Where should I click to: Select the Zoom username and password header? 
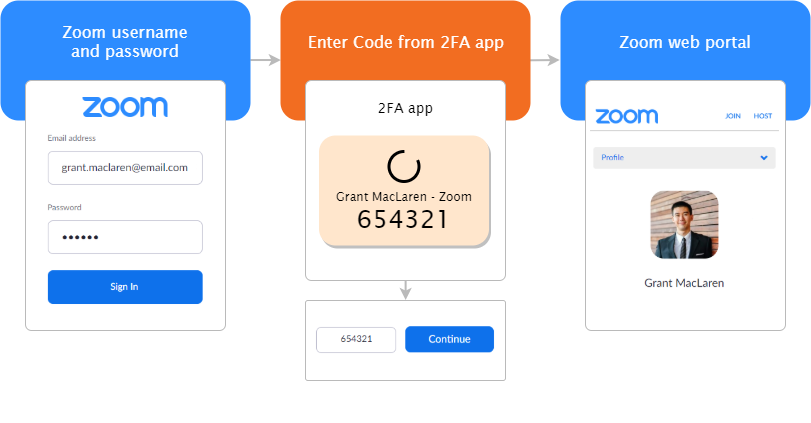click(x=125, y=42)
